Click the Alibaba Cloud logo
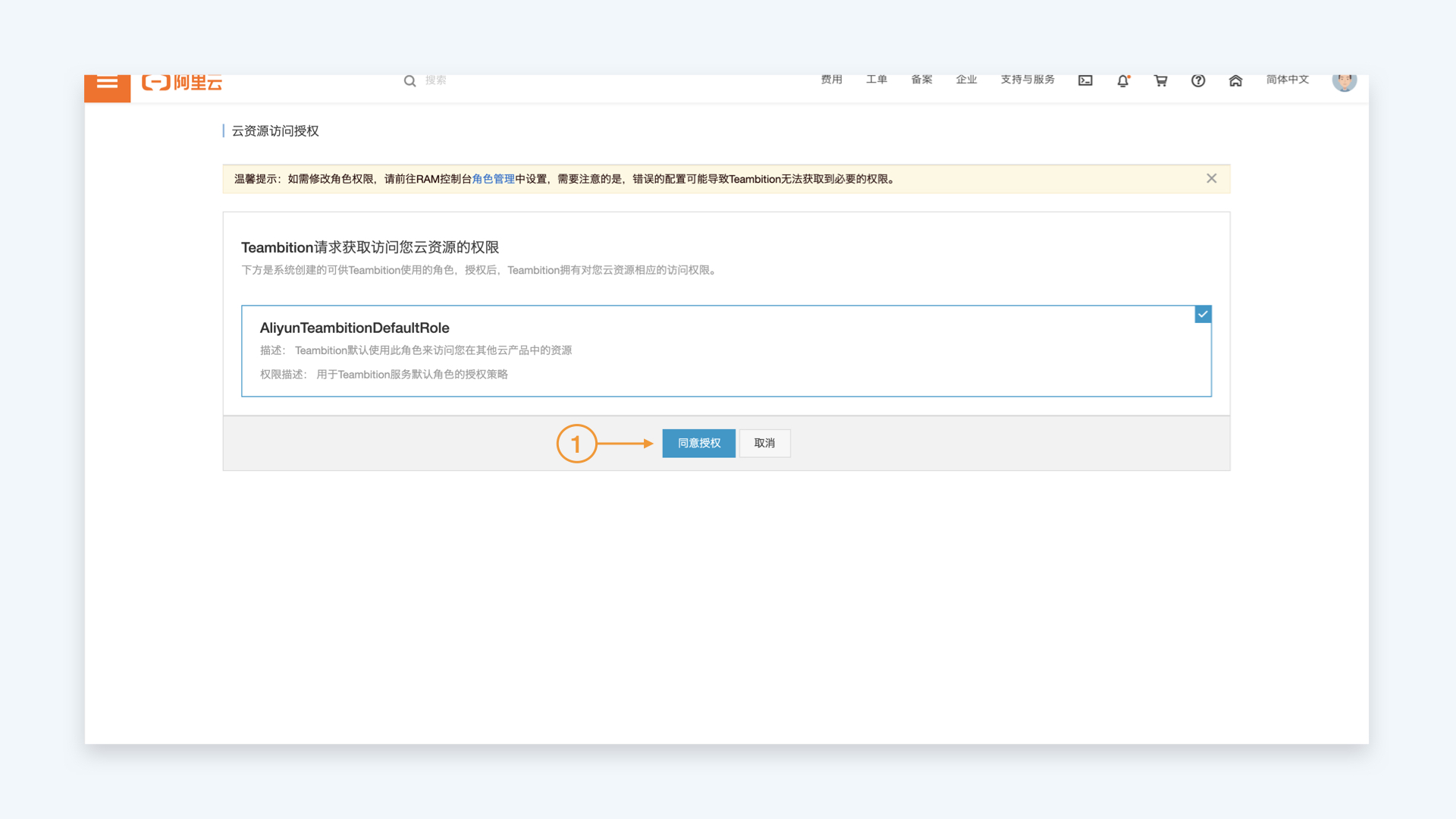The image size is (1456, 819). point(182,83)
